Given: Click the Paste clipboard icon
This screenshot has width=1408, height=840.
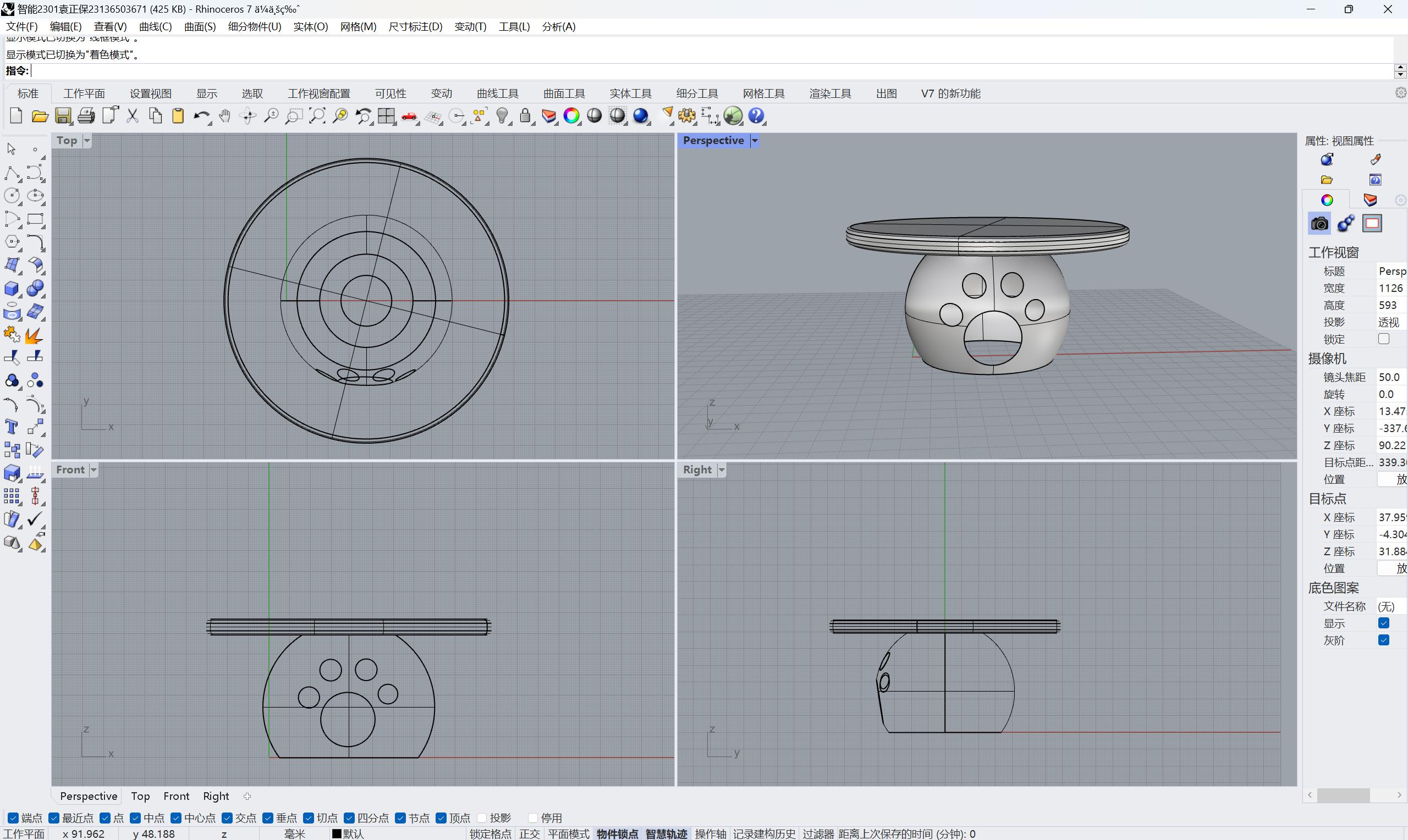Looking at the screenshot, I should (x=178, y=116).
